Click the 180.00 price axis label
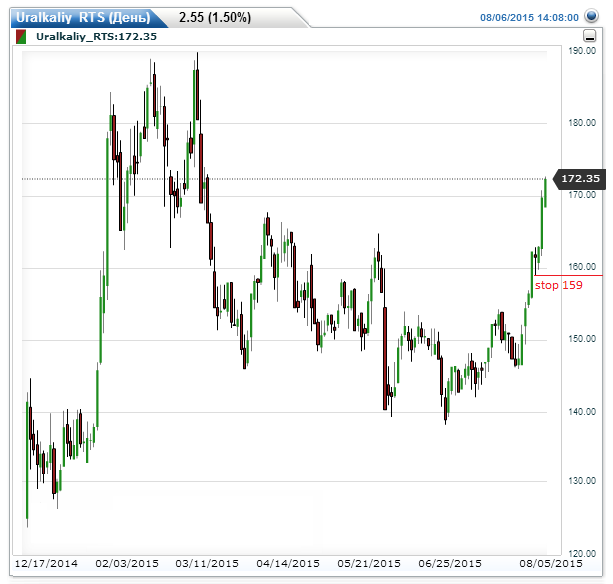Viewport: 613px width, 584px height. 582,123
